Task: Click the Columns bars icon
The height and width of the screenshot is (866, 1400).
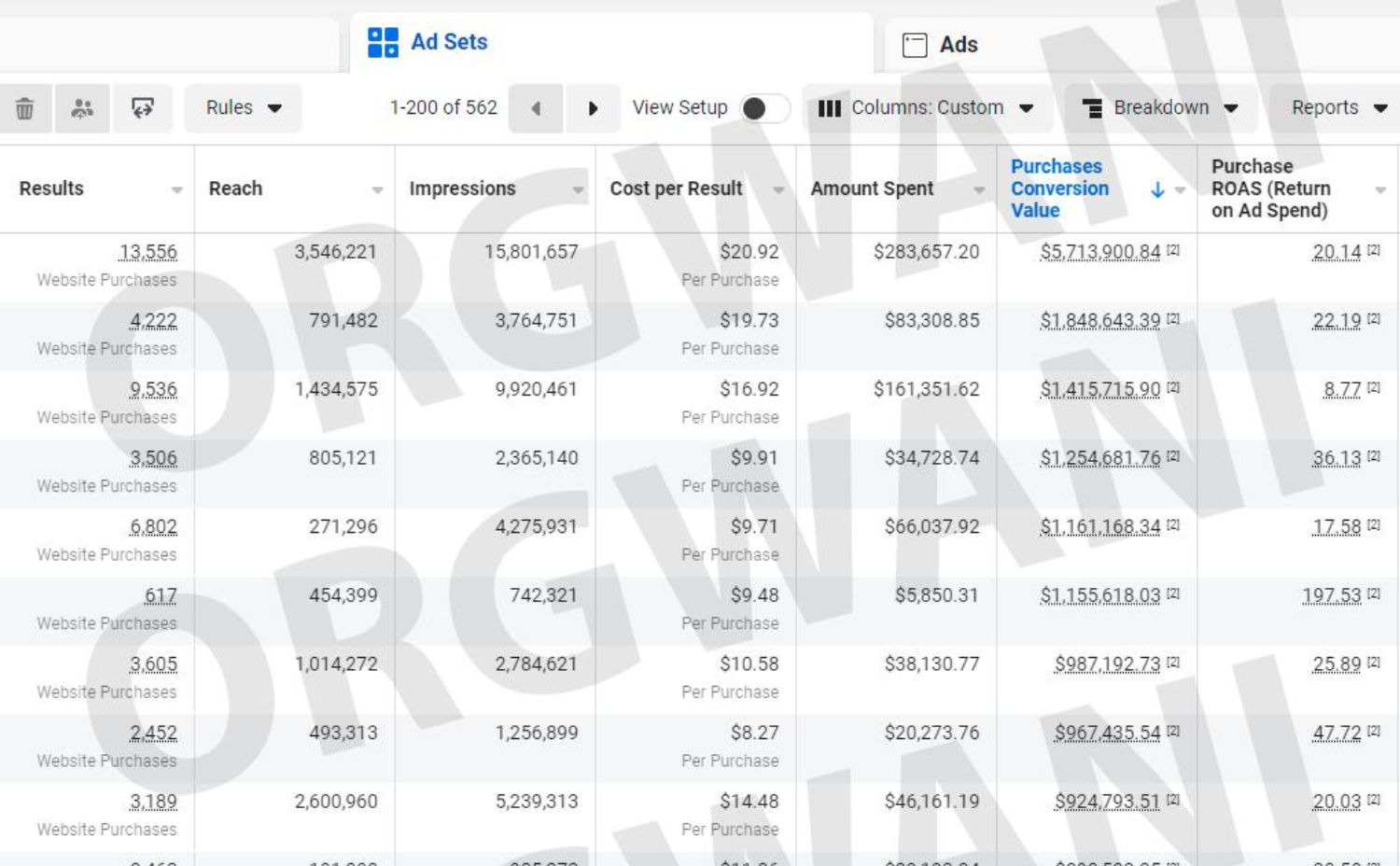Action: pos(829,108)
